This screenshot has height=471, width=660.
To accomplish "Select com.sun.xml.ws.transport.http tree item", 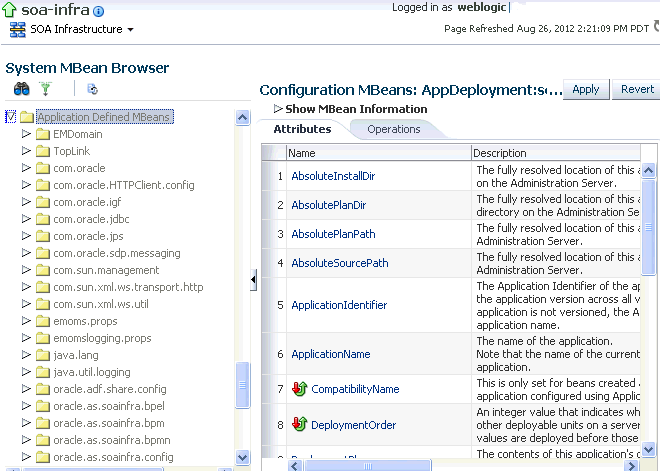I will click(128, 287).
